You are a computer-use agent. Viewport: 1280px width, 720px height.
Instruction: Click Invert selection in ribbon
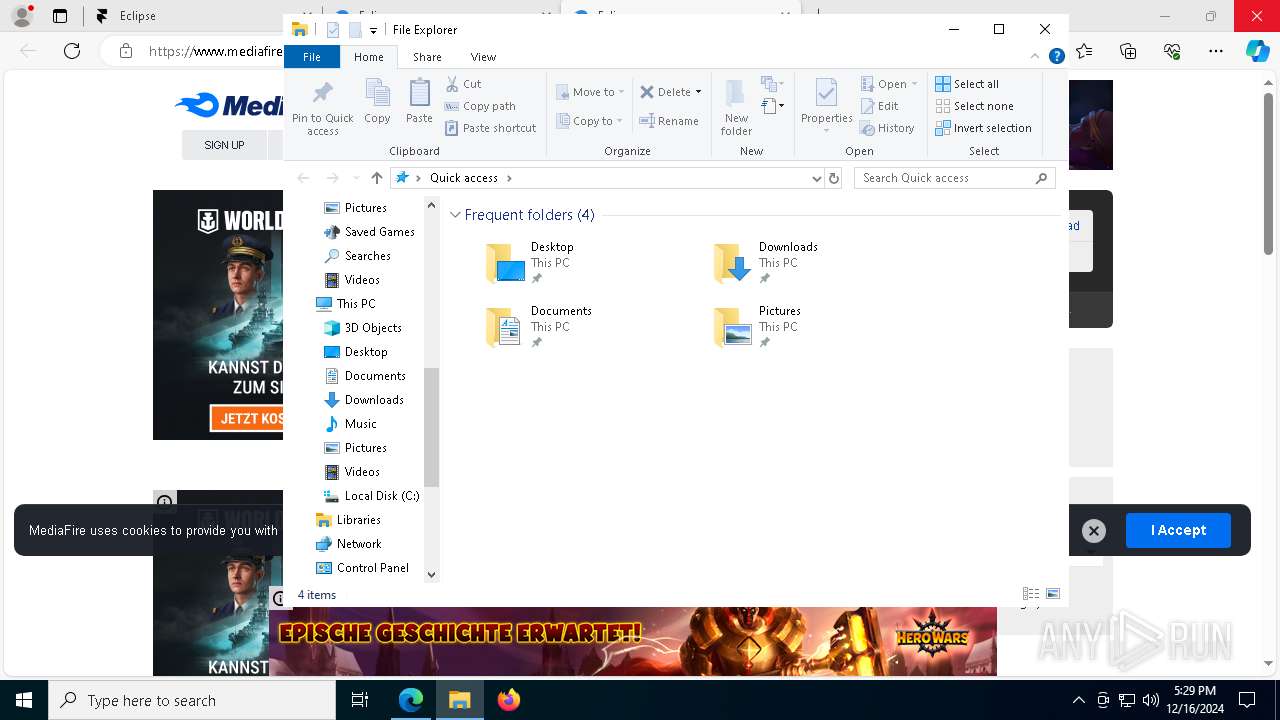983,128
